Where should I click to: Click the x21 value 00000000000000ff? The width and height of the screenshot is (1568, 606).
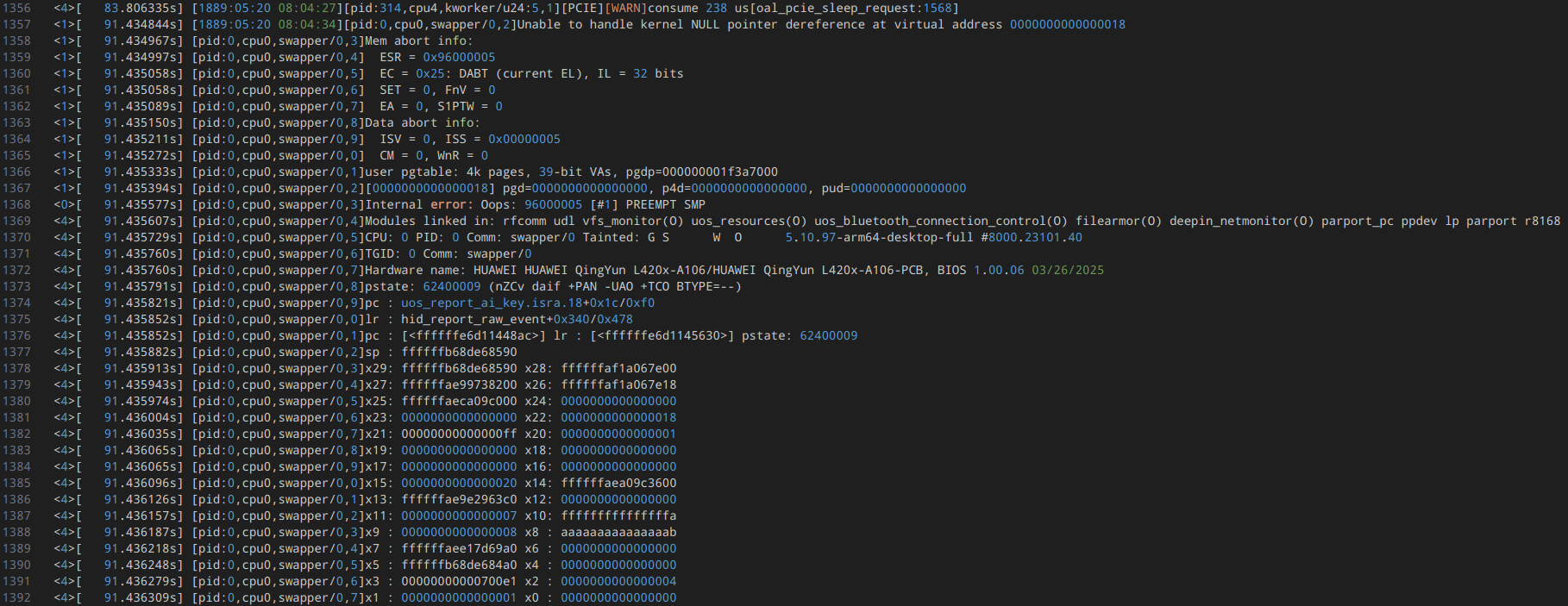(x=459, y=434)
